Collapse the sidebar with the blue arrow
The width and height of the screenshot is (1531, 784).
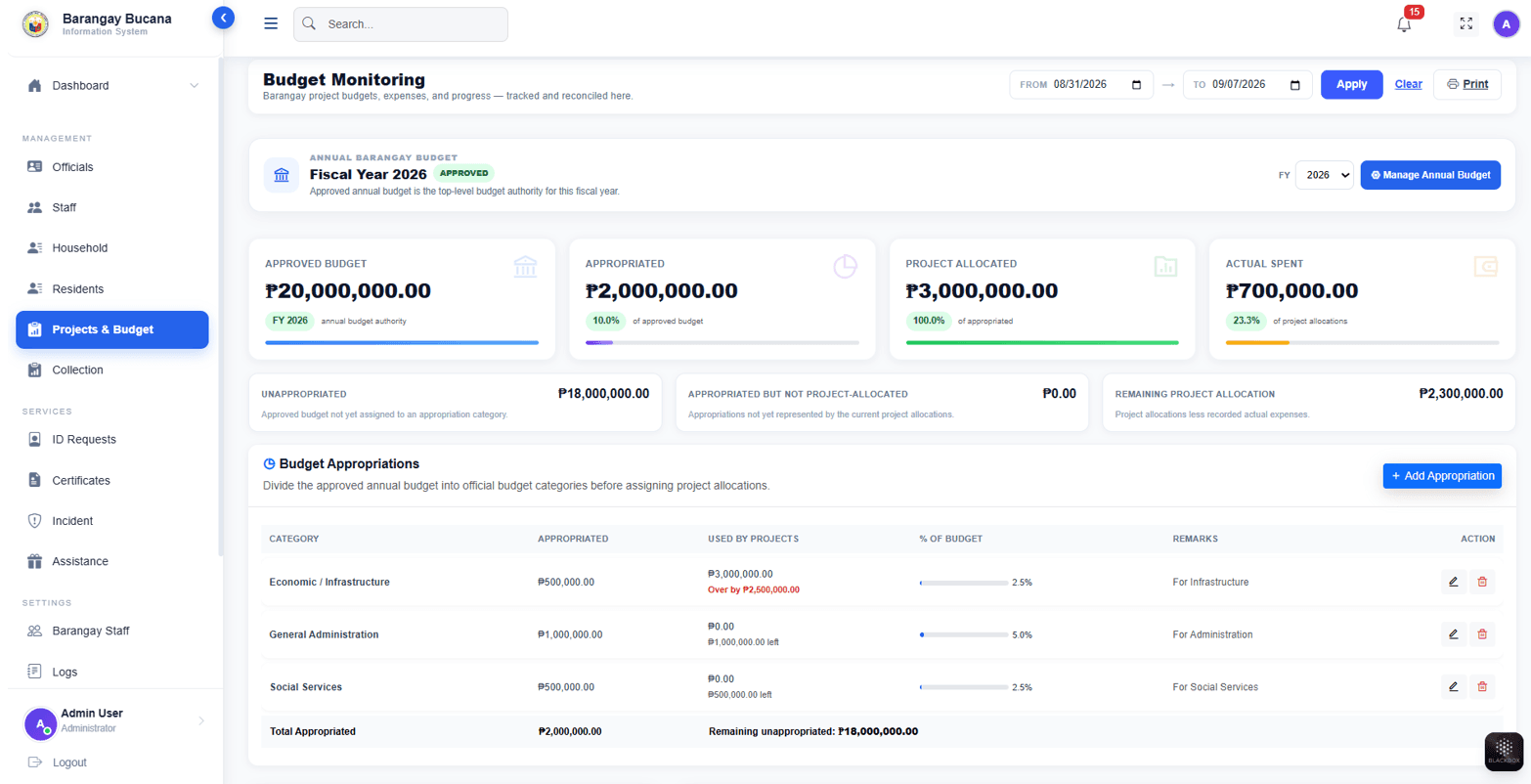tap(223, 17)
